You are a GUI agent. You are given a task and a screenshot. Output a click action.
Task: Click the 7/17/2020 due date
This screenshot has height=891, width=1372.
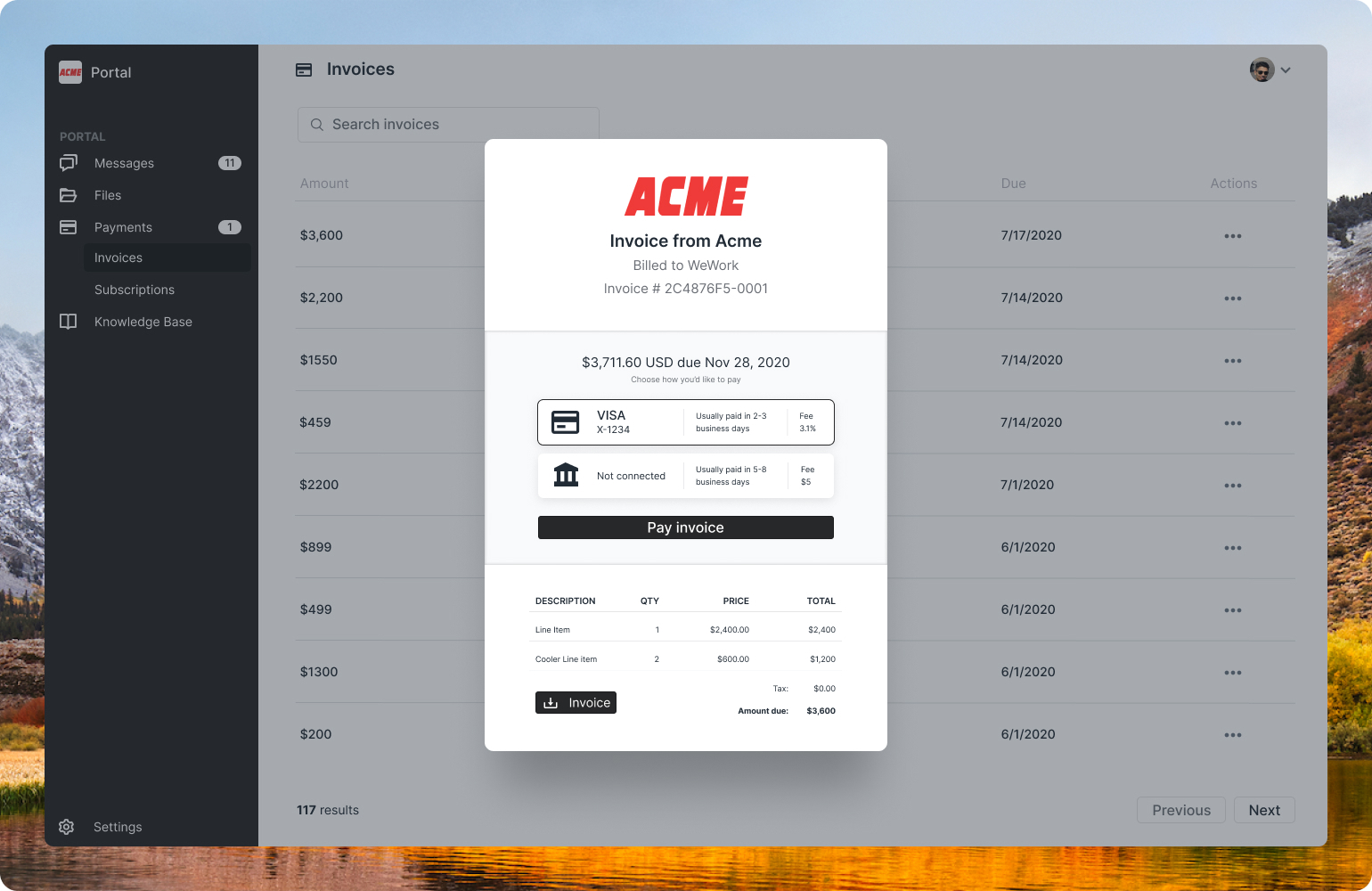pos(1032,235)
